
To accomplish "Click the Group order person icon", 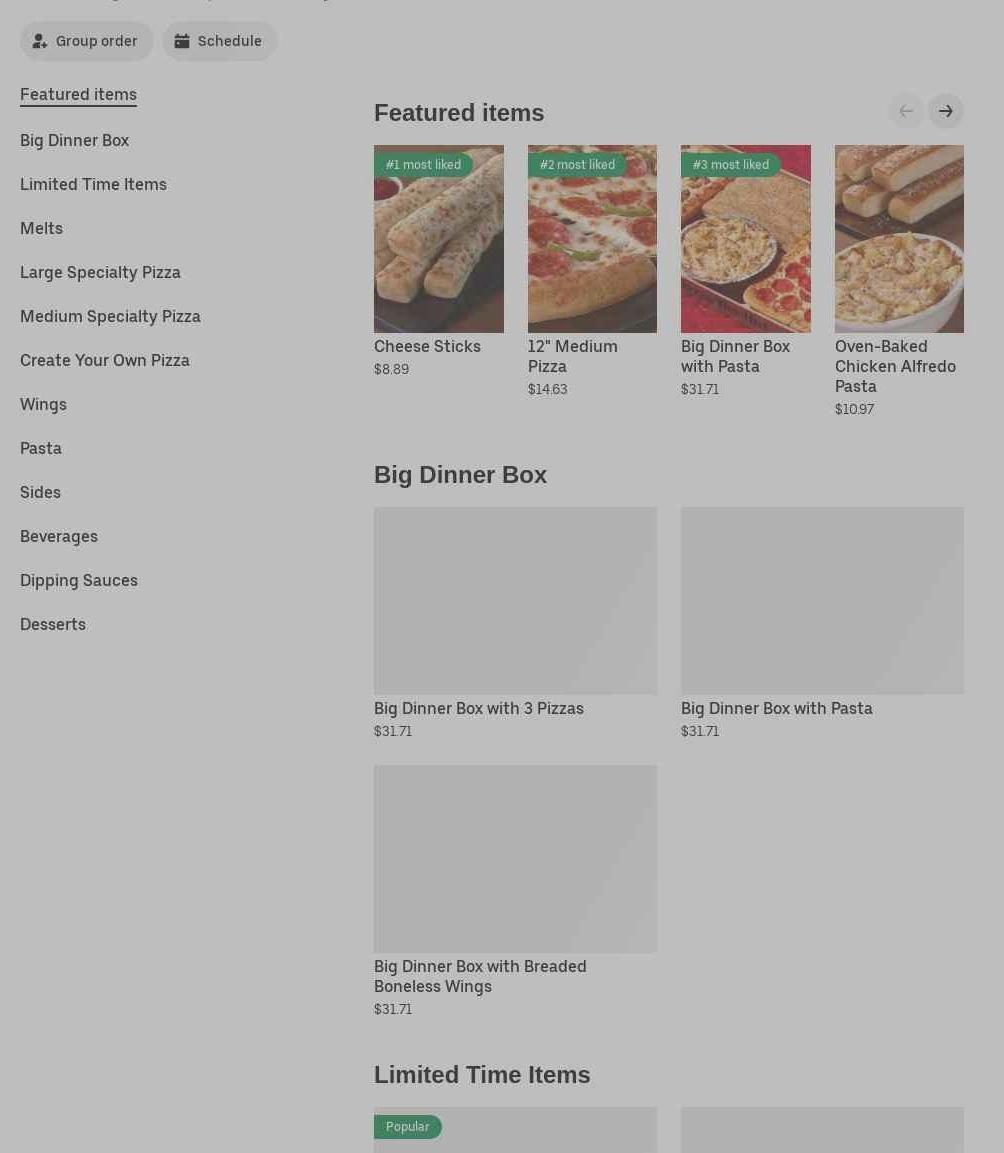I will tap(40, 41).
